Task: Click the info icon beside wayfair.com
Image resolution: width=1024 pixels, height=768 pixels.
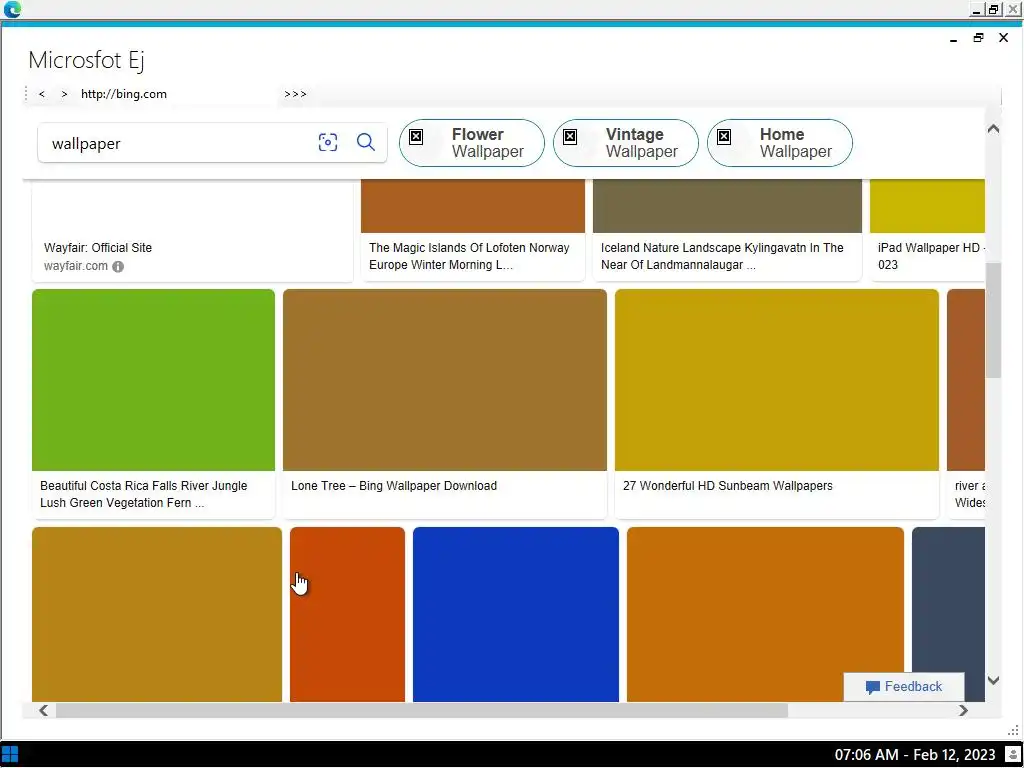Action: click(118, 266)
